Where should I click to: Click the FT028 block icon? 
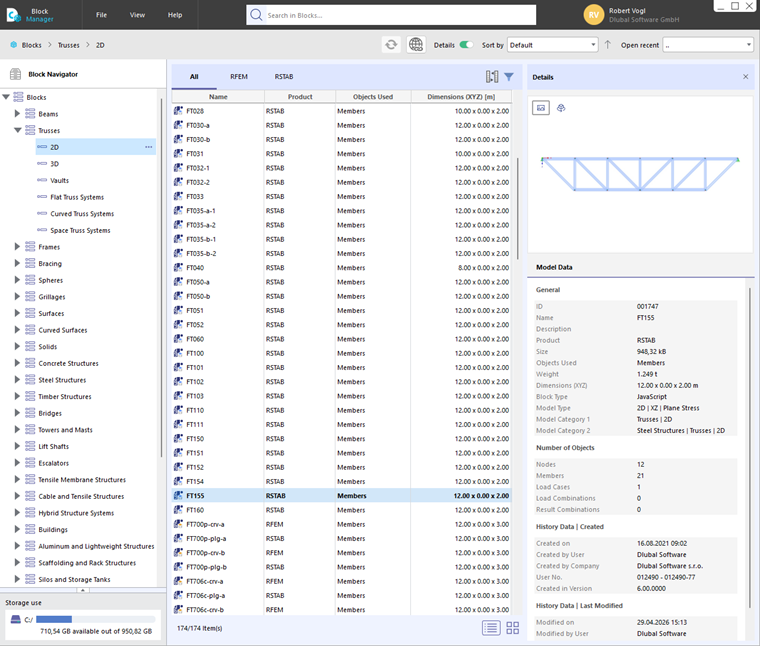(178, 111)
